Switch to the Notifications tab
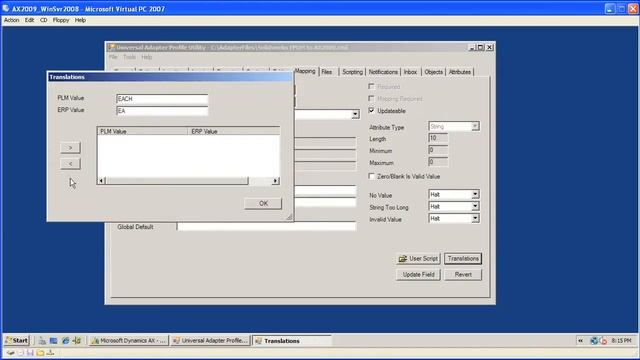Image resolution: width=640 pixels, height=360 pixels. tap(383, 72)
